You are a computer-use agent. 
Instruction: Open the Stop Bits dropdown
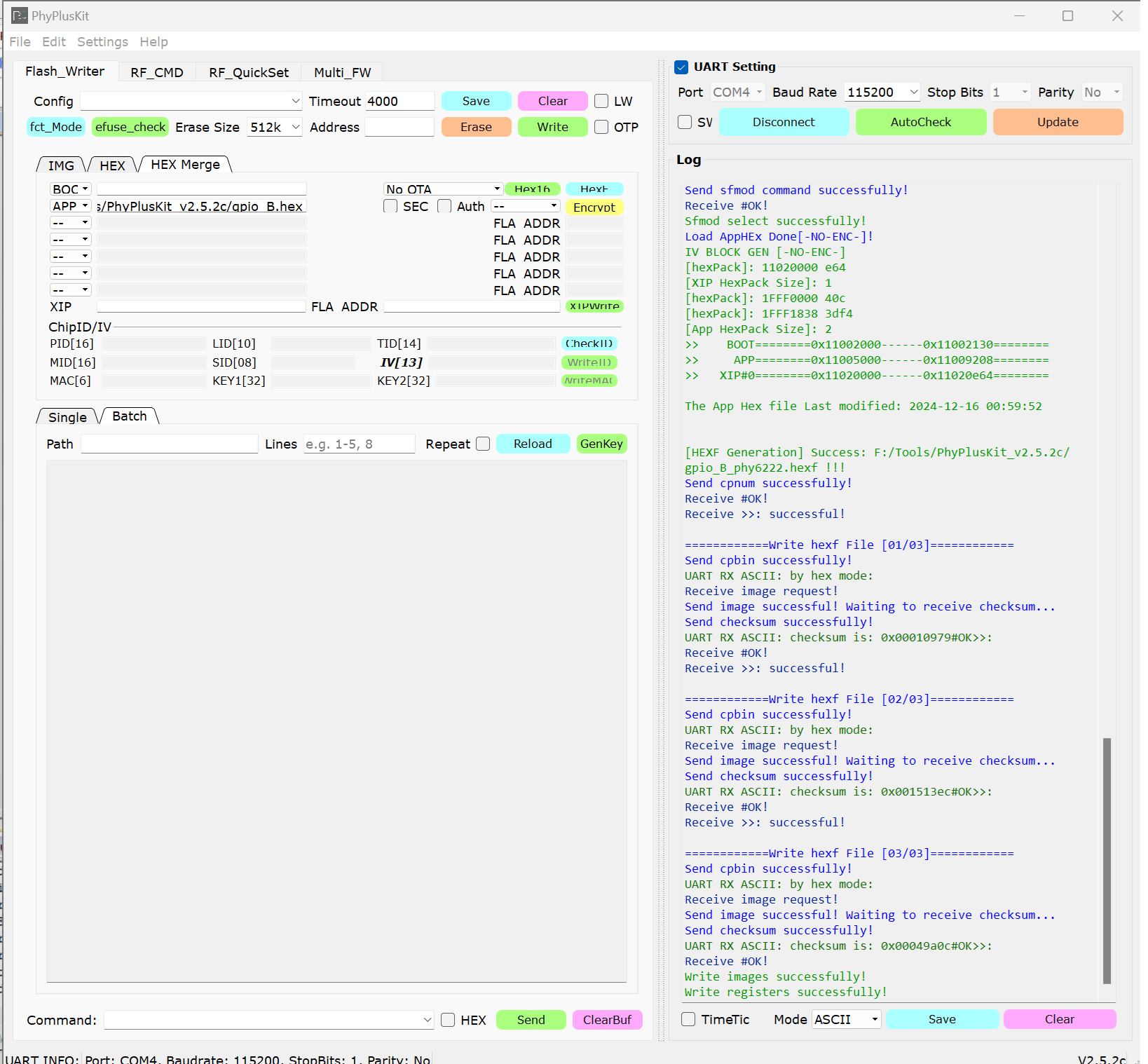(x=1010, y=92)
